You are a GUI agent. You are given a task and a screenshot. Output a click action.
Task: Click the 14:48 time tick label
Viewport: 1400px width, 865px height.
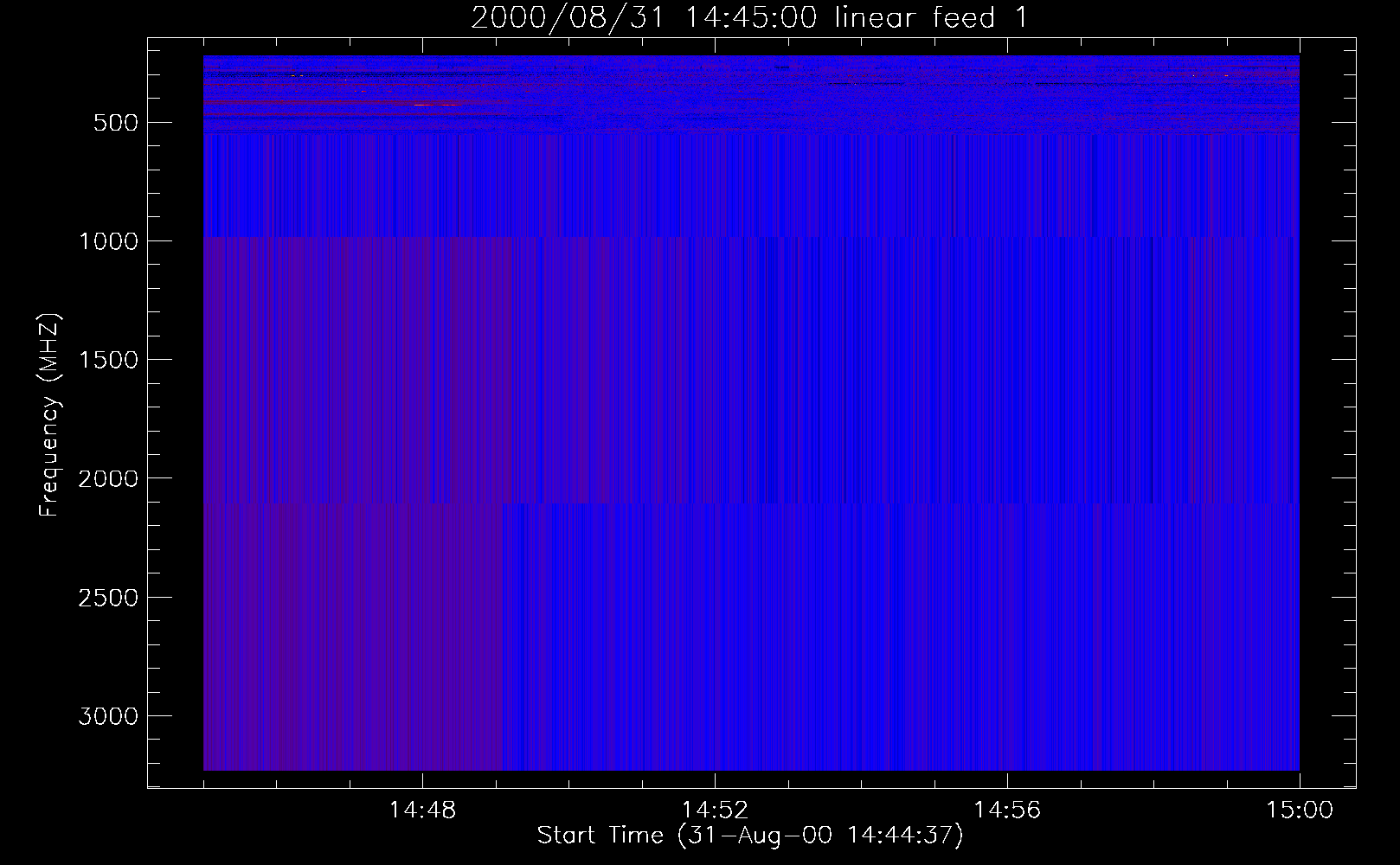[423, 811]
